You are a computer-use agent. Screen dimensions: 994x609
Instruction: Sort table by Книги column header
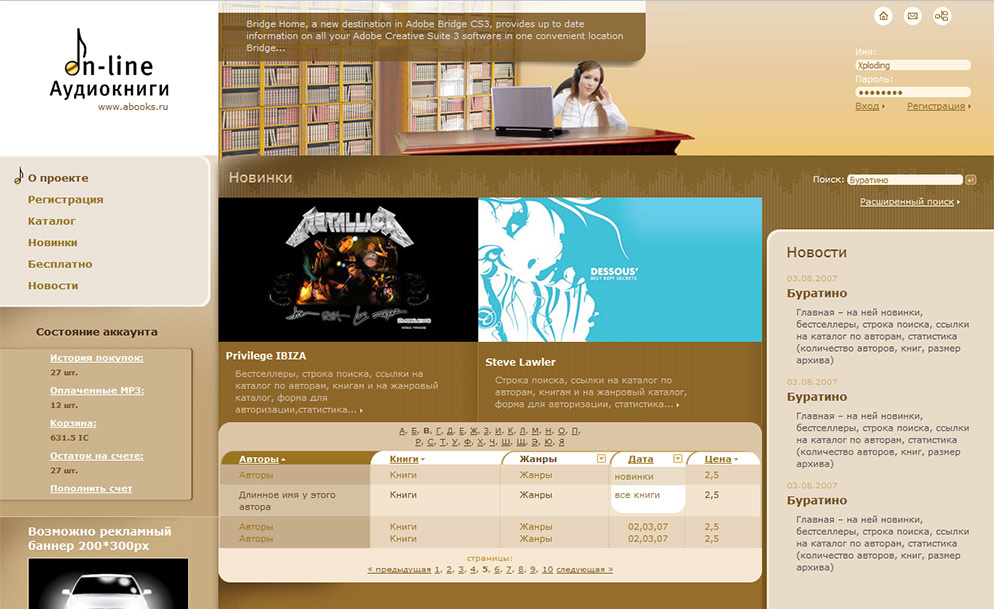tap(404, 459)
